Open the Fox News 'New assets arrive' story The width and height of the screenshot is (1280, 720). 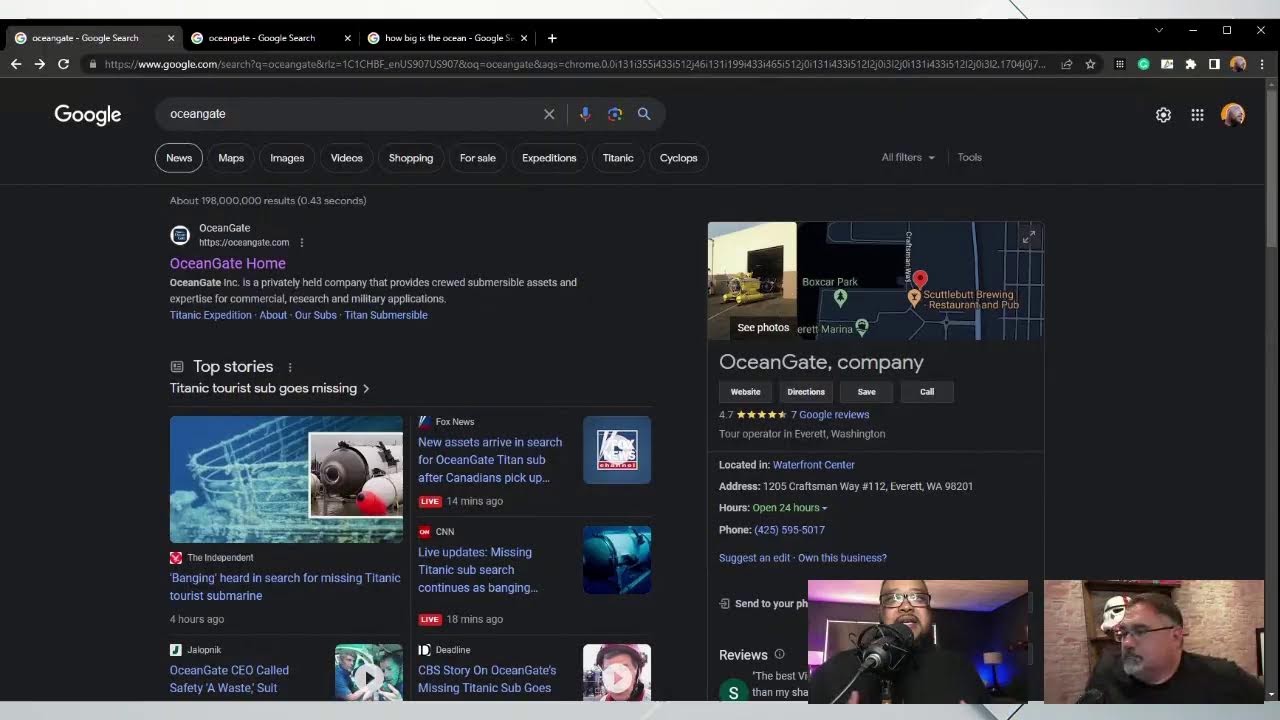tap(490, 460)
